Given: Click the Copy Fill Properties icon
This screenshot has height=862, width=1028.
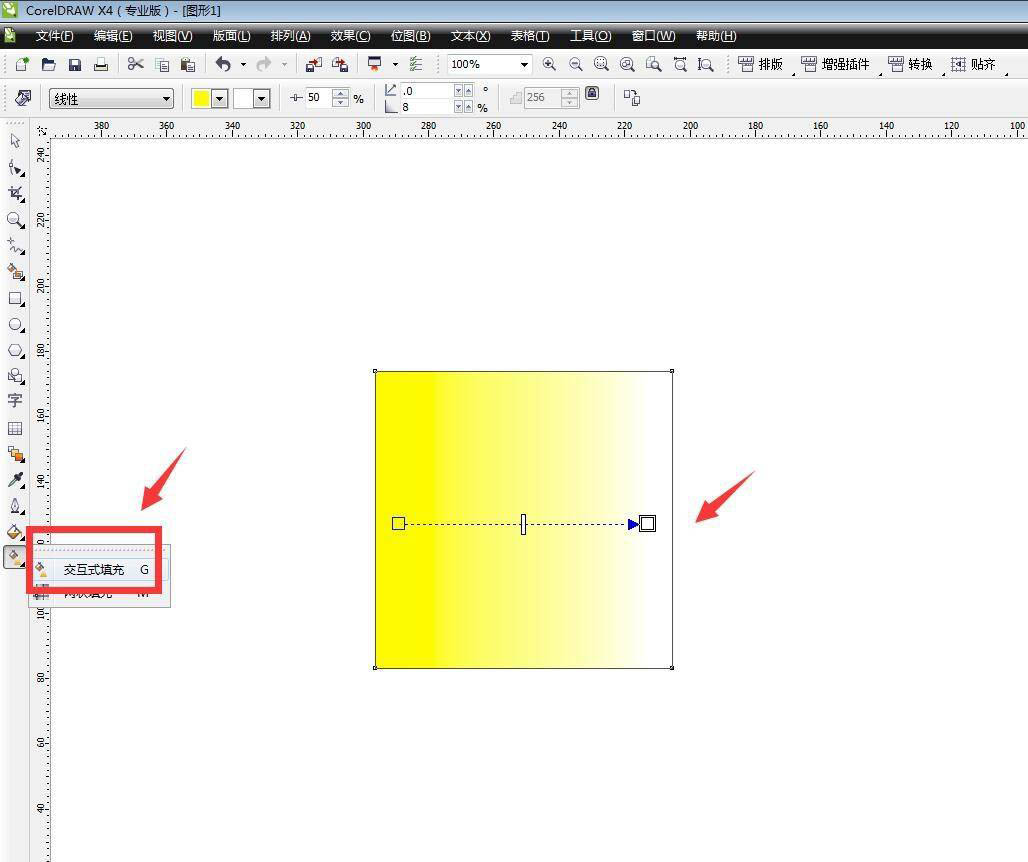Looking at the screenshot, I should point(631,98).
